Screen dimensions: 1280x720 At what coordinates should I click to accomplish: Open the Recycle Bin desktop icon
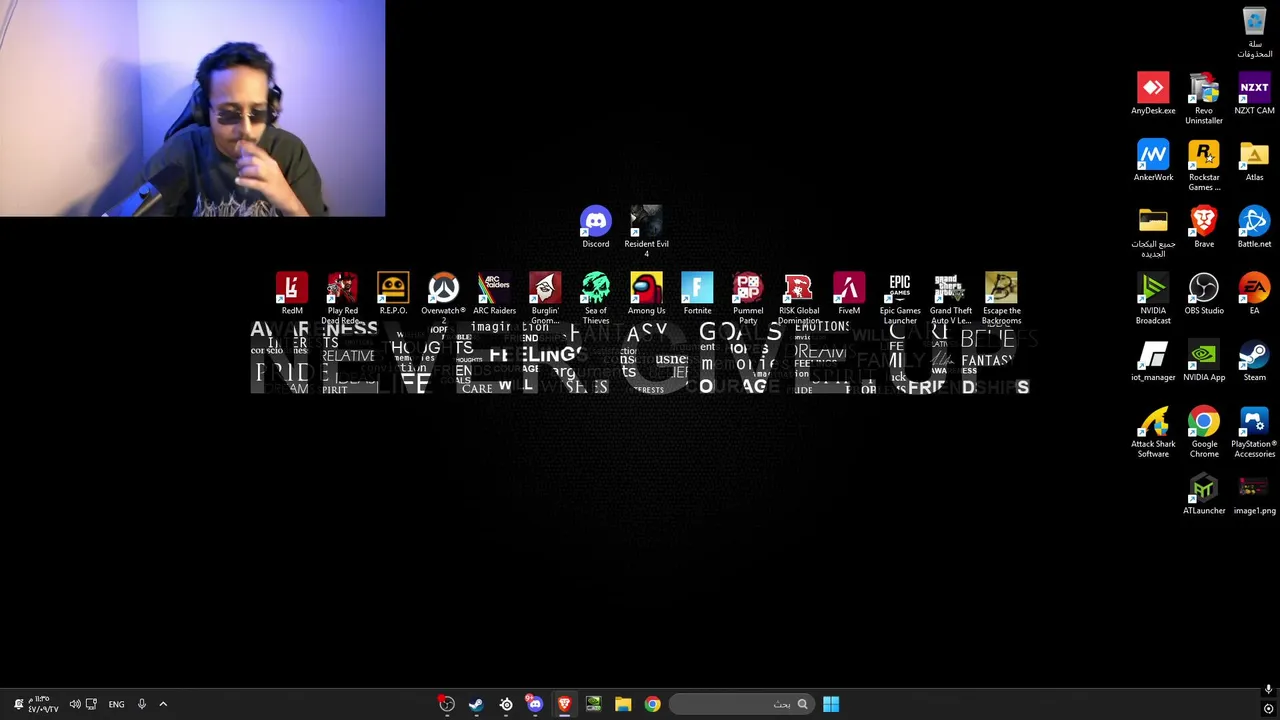(1254, 32)
